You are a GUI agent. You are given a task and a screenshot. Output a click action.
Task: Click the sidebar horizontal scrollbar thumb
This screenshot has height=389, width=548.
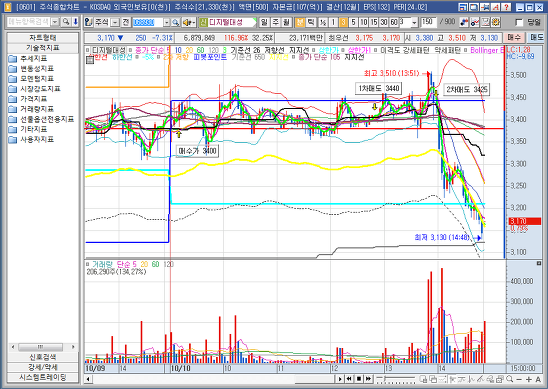pyautogui.click(x=40, y=347)
